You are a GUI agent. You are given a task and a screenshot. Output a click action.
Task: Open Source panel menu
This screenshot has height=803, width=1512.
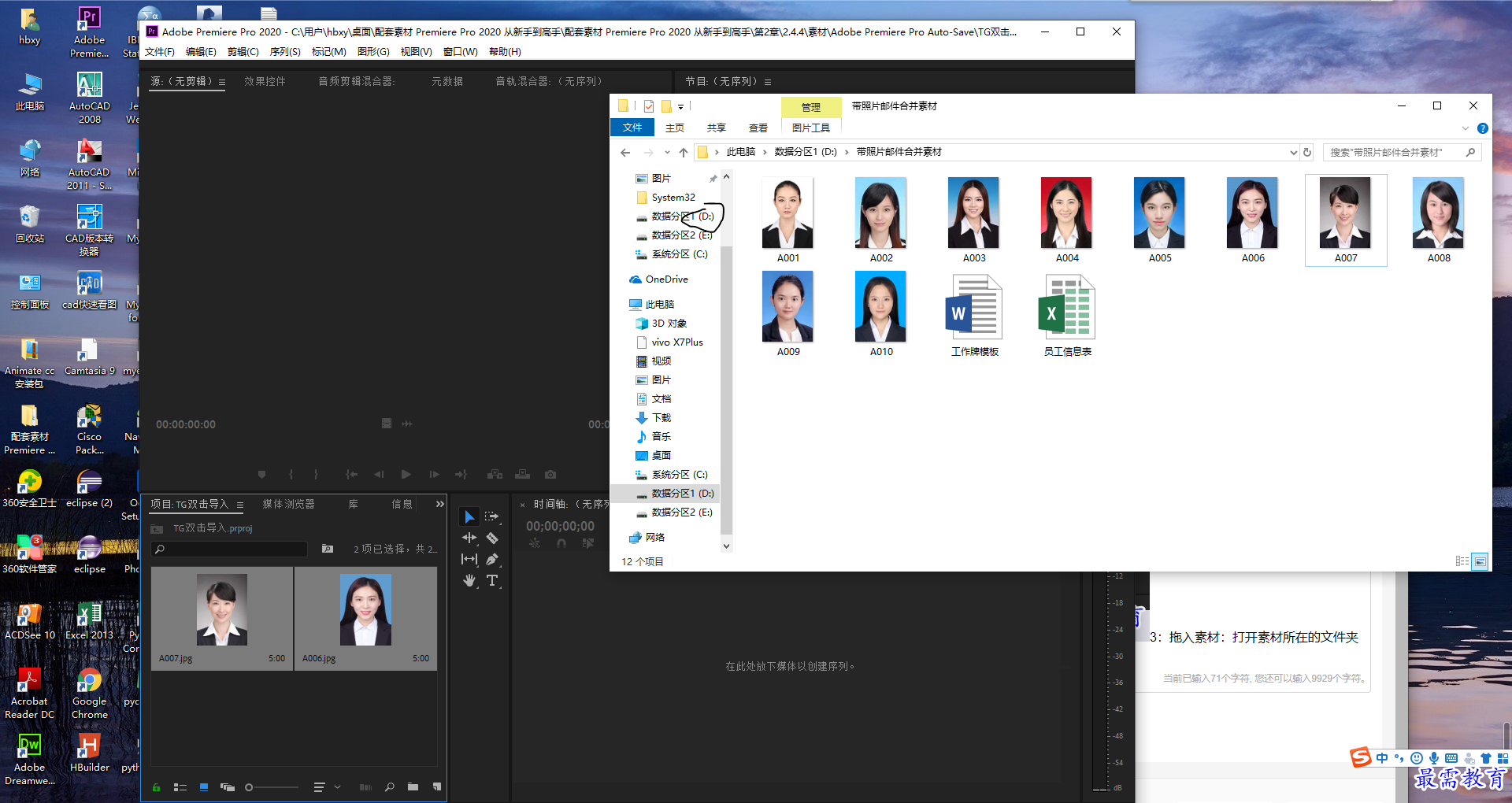222,82
